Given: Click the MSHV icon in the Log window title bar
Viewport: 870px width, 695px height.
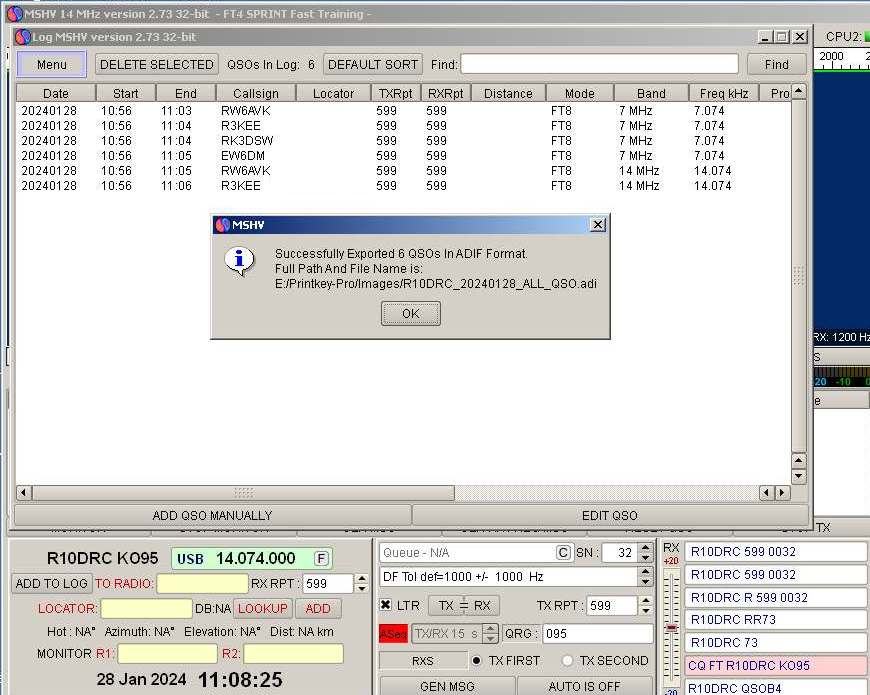Looking at the screenshot, I should coord(23,37).
